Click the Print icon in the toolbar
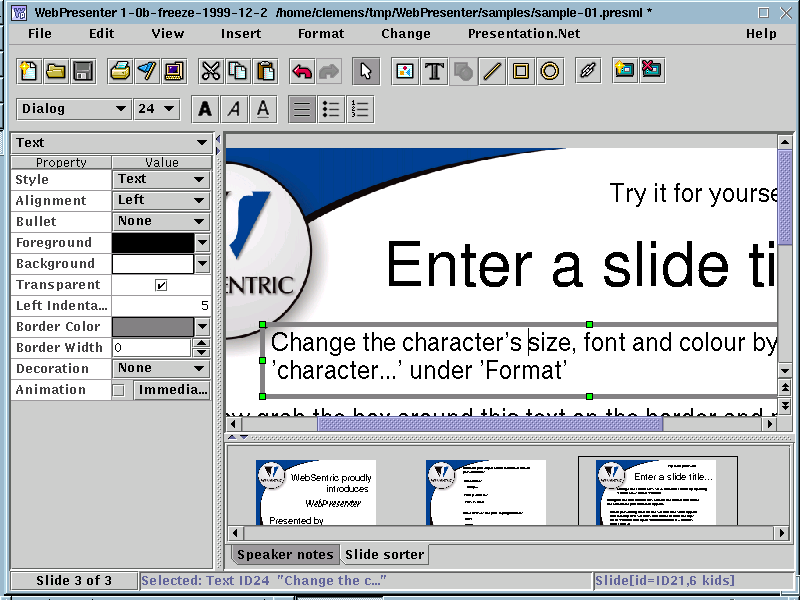Screen dimensions: 800x600 click(x=120, y=71)
